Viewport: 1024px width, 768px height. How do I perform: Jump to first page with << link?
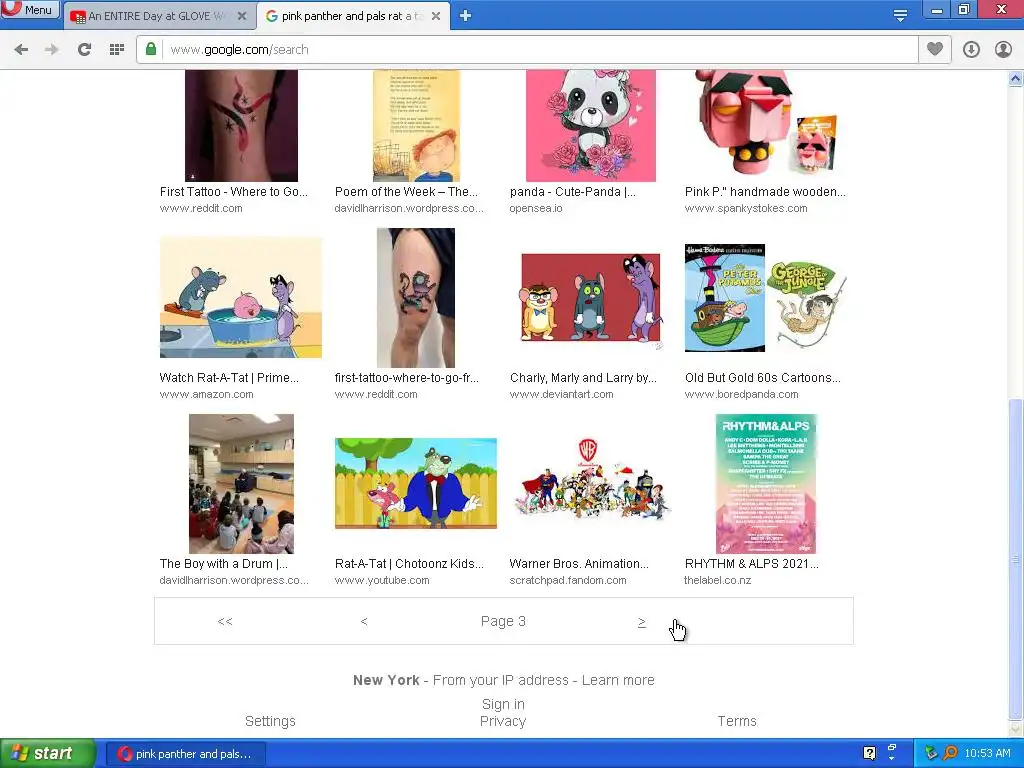pyautogui.click(x=225, y=621)
